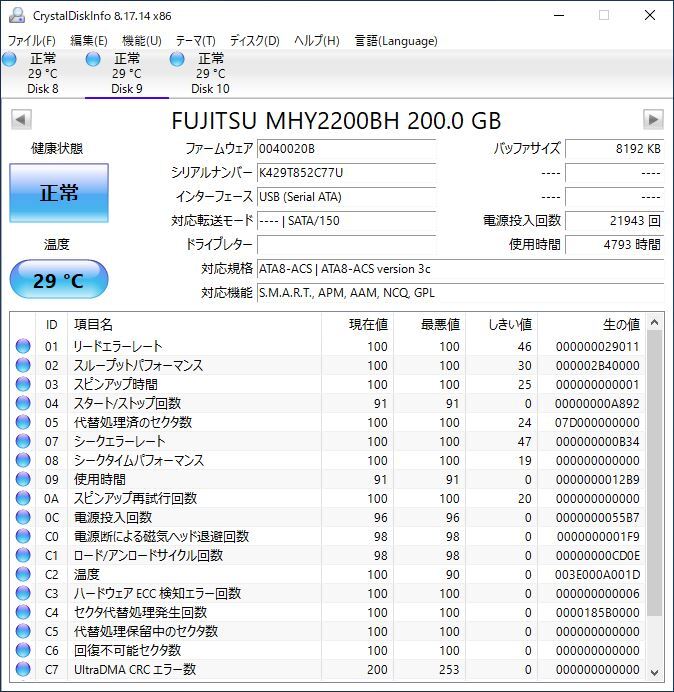
Task: Click status orb for ID 02 スループットパフォーマンス
Action: click(23, 365)
